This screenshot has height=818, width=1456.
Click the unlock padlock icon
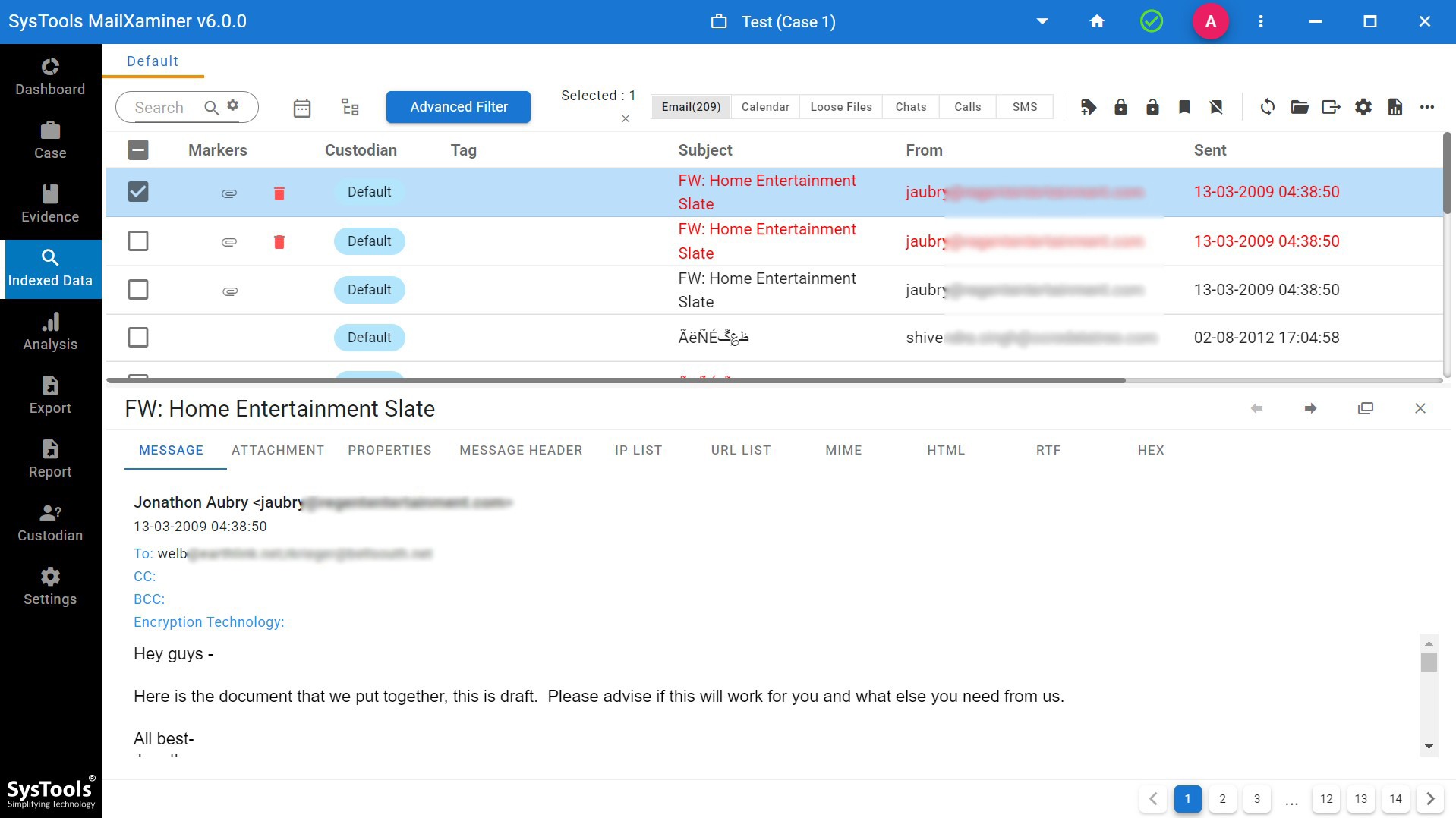coord(1152,107)
